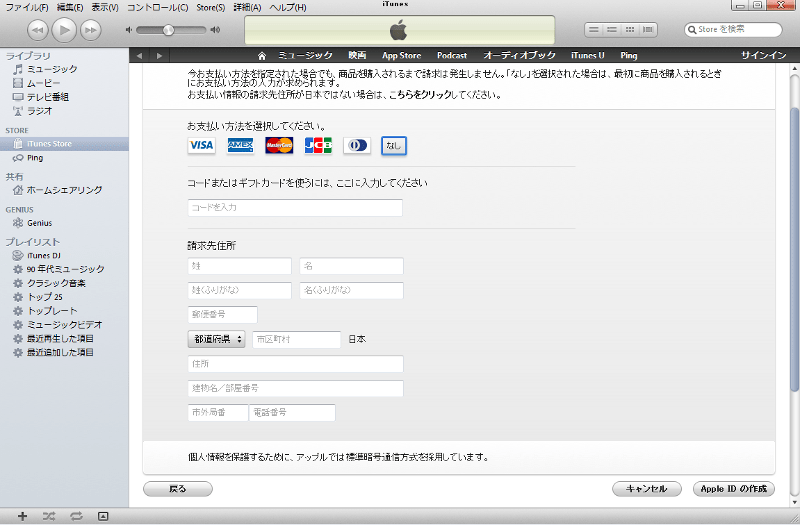Switch to grid view icon

(630, 30)
